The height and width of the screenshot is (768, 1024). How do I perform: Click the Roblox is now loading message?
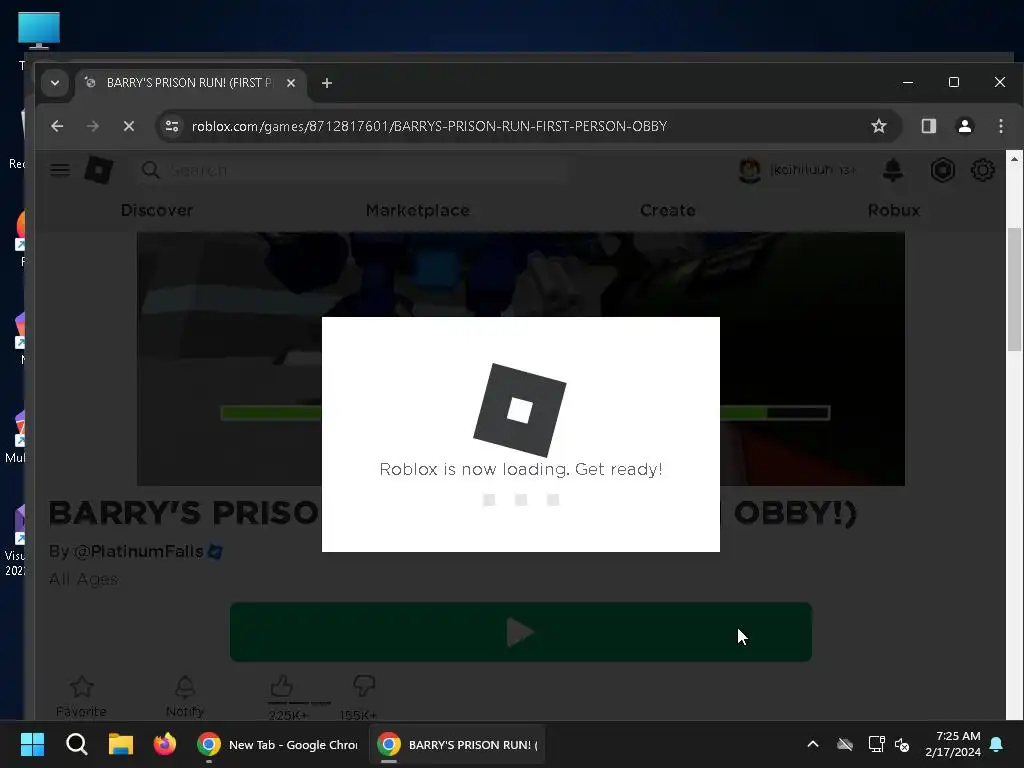(x=520, y=470)
